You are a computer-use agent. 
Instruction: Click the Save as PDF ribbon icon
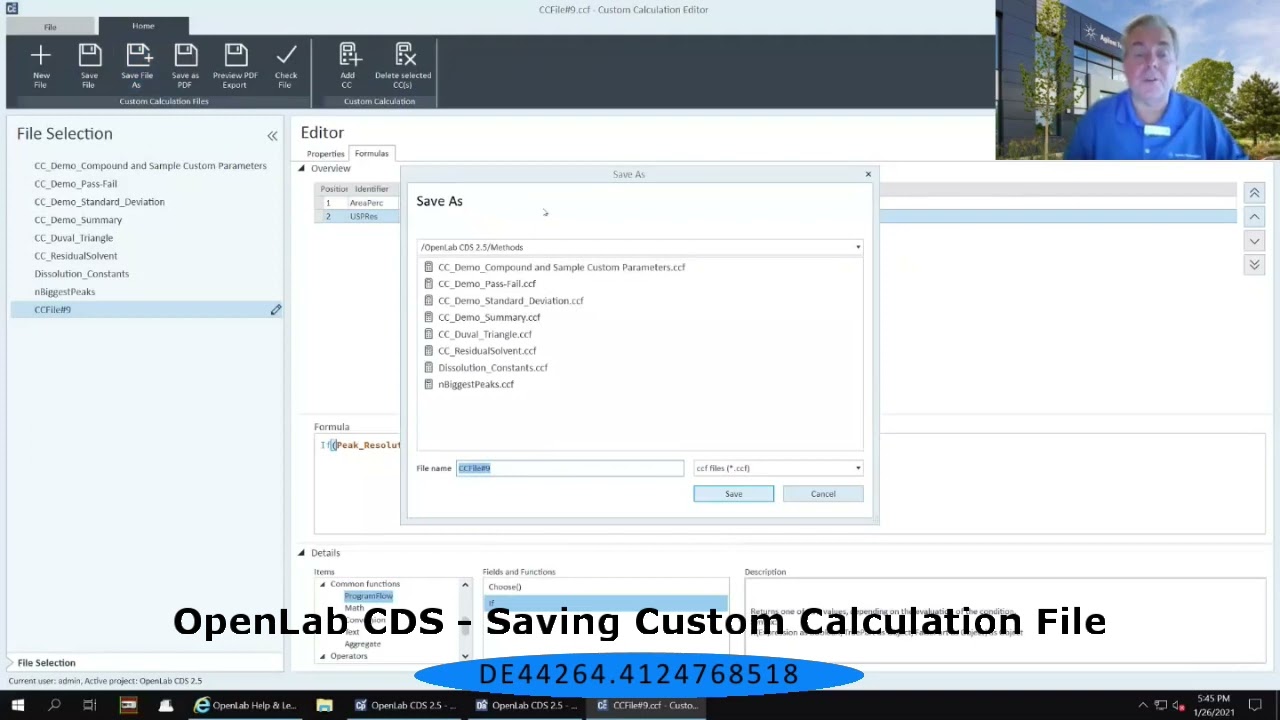(185, 56)
